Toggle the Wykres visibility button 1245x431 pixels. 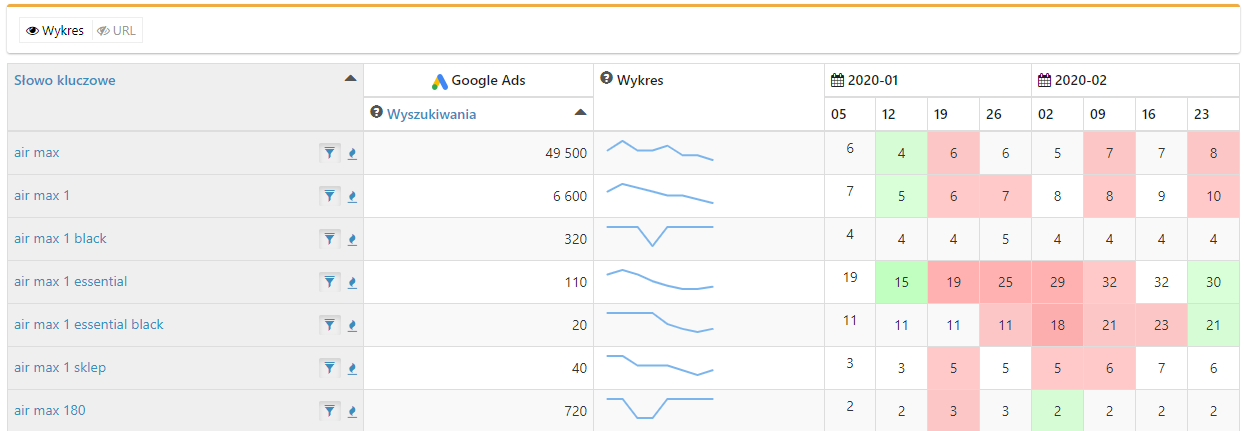pos(55,31)
